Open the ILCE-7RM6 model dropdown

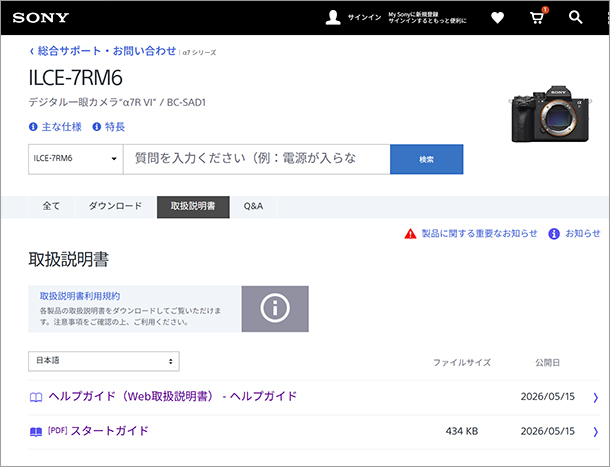pyautogui.click(x=75, y=159)
